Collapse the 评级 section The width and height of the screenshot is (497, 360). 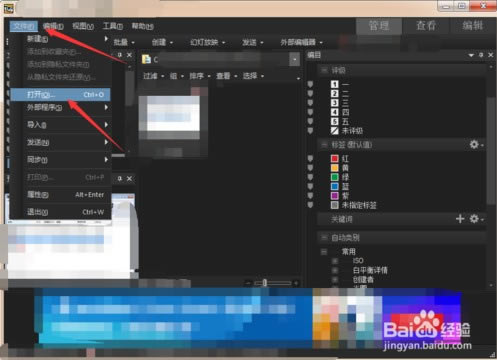[324, 70]
